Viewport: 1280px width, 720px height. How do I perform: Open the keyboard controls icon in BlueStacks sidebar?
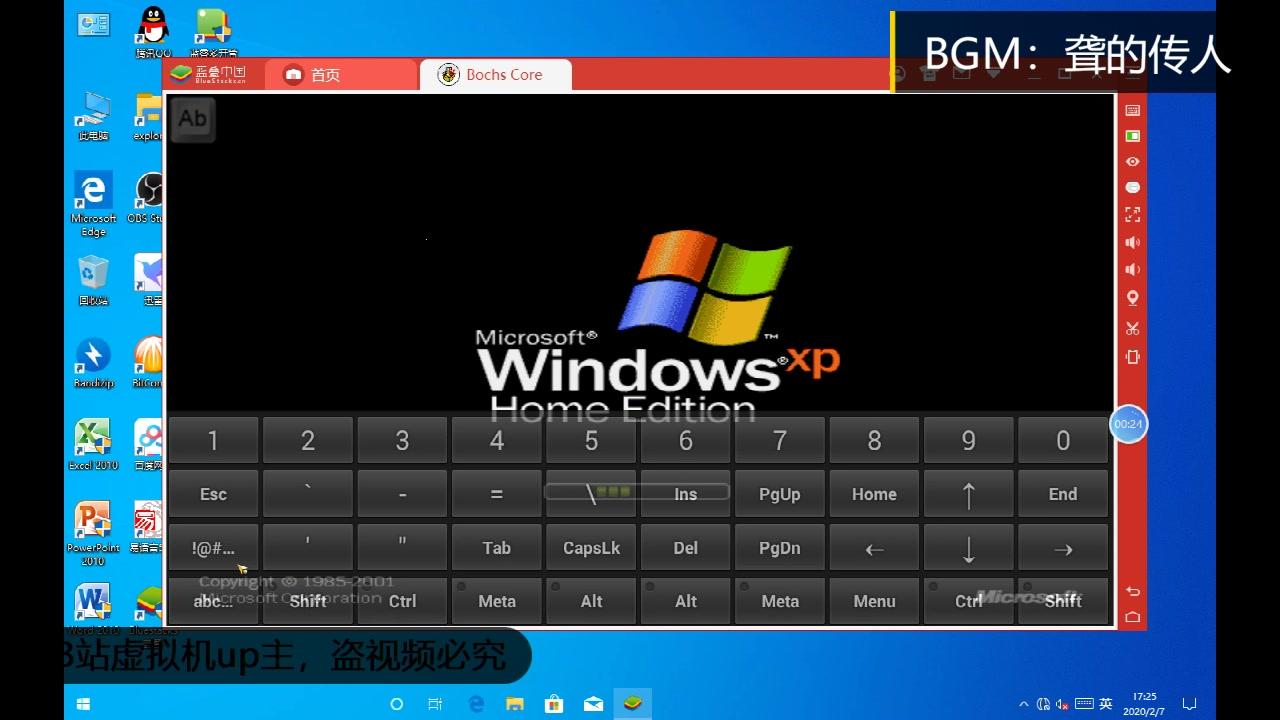click(1133, 110)
